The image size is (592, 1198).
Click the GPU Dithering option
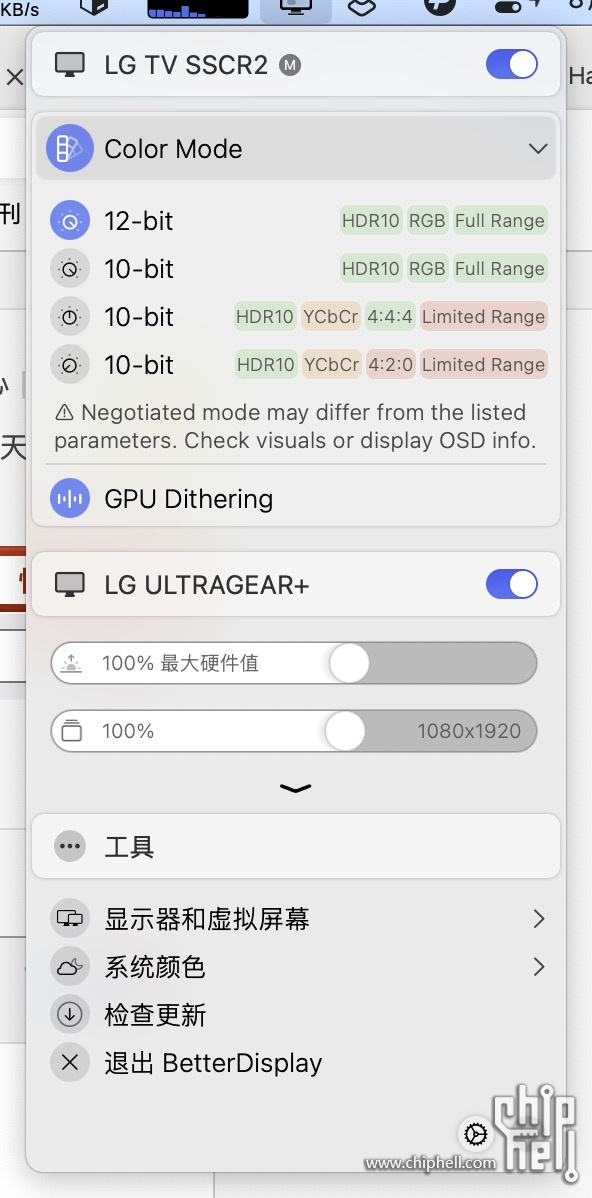click(299, 499)
